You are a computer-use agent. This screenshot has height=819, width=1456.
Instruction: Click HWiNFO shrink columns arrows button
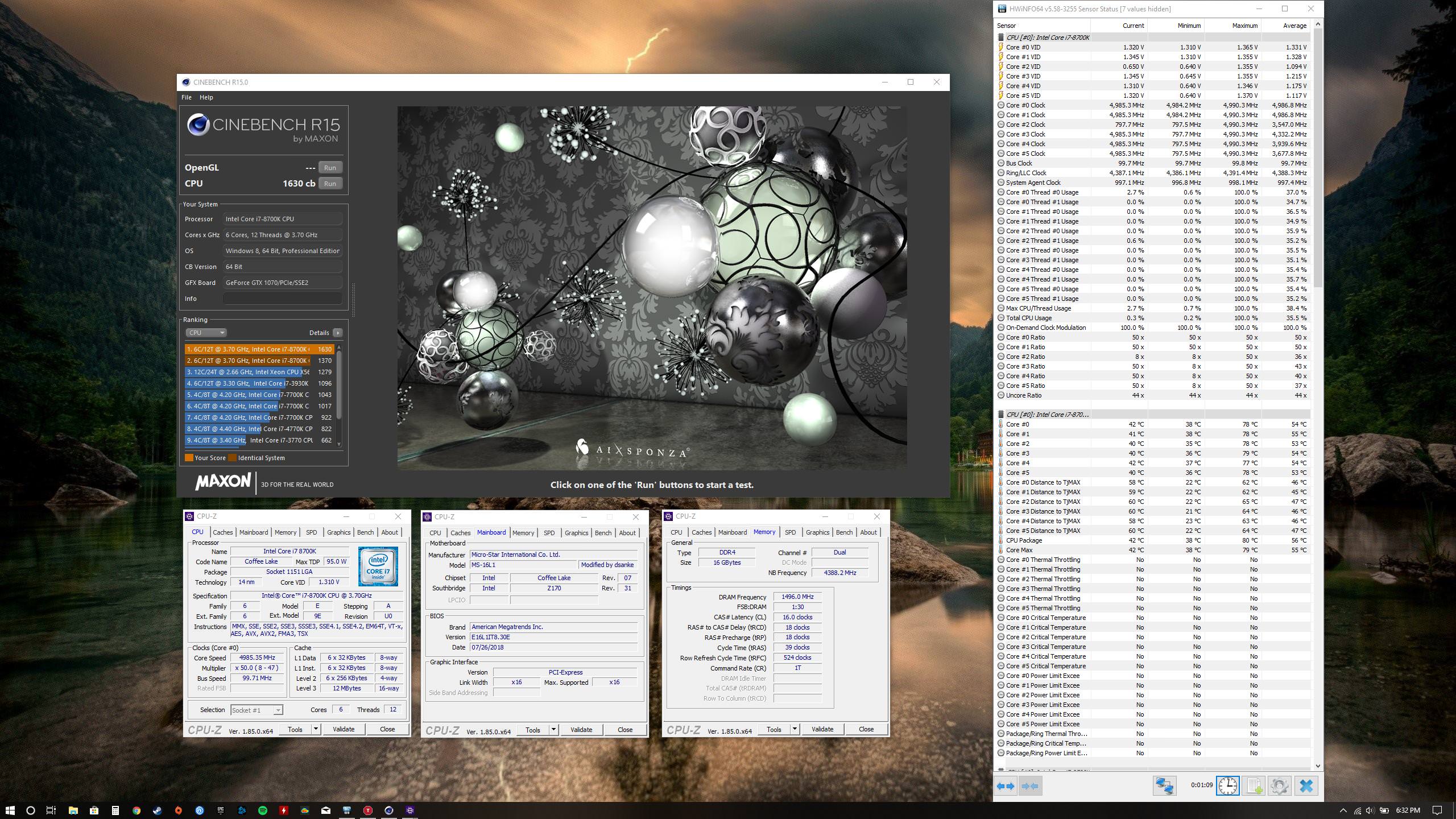point(1030,786)
